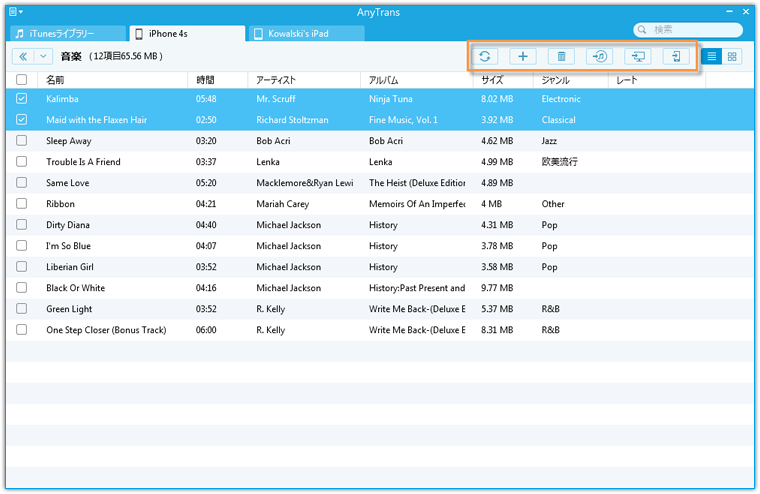
Task: Sort by アーティスト column header
Action: pyautogui.click(x=304, y=80)
